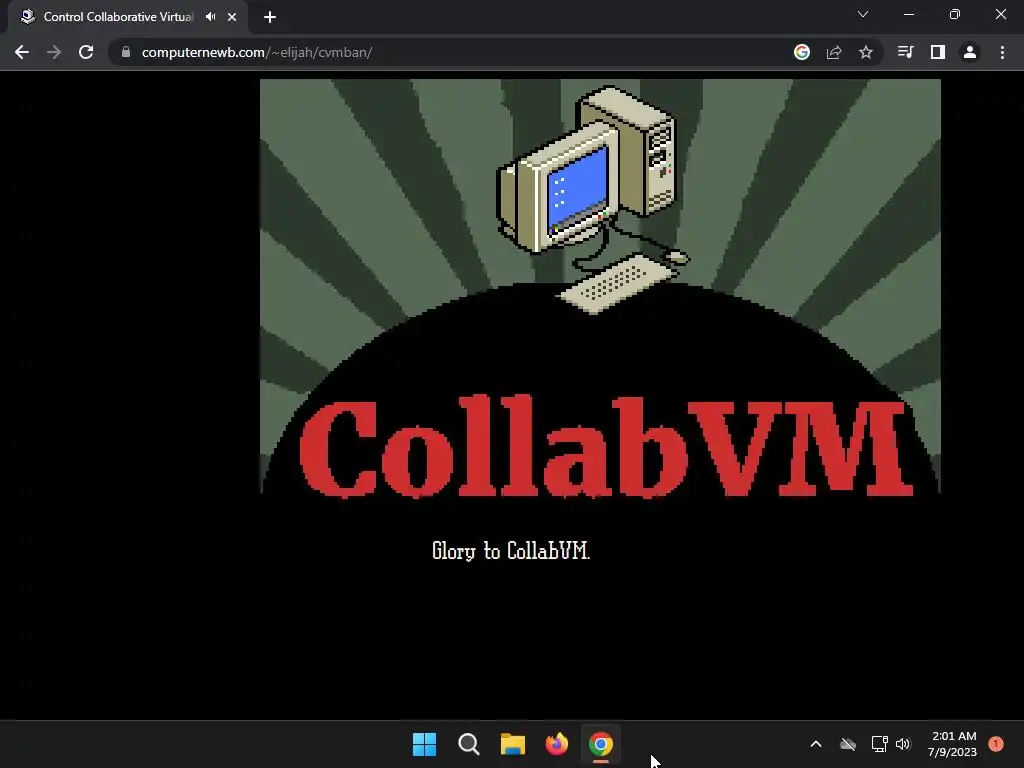The height and width of the screenshot is (768, 1024).
Task: Open the Chrome profile menu
Action: click(970, 52)
